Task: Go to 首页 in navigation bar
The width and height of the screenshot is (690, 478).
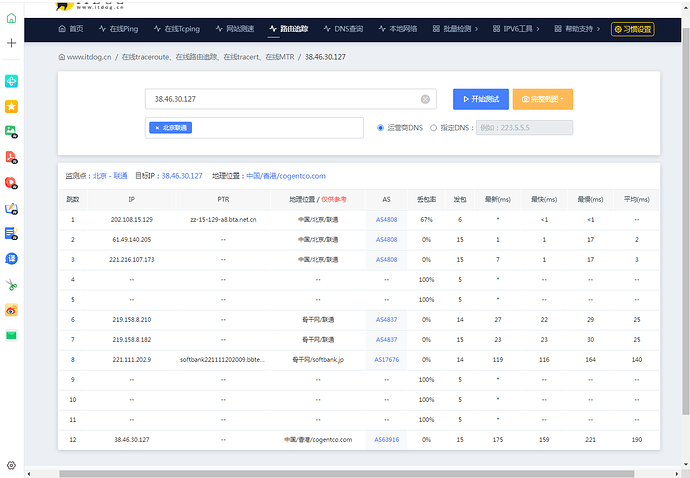Action: click(x=71, y=29)
